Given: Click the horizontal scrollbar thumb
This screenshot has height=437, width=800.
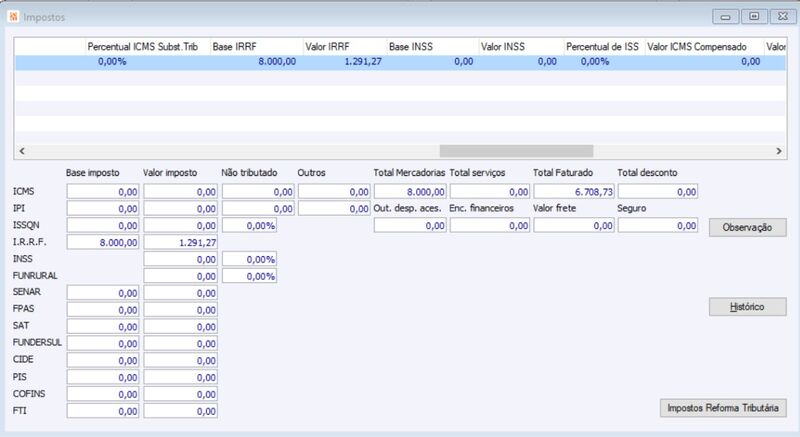Looking at the screenshot, I should pyautogui.click(x=516, y=151).
